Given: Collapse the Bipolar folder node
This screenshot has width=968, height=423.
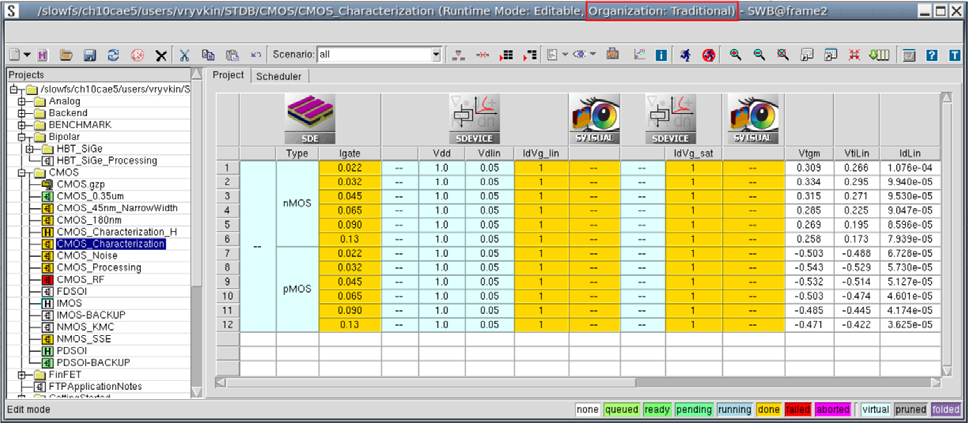Looking at the screenshot, I should (20, 137).
